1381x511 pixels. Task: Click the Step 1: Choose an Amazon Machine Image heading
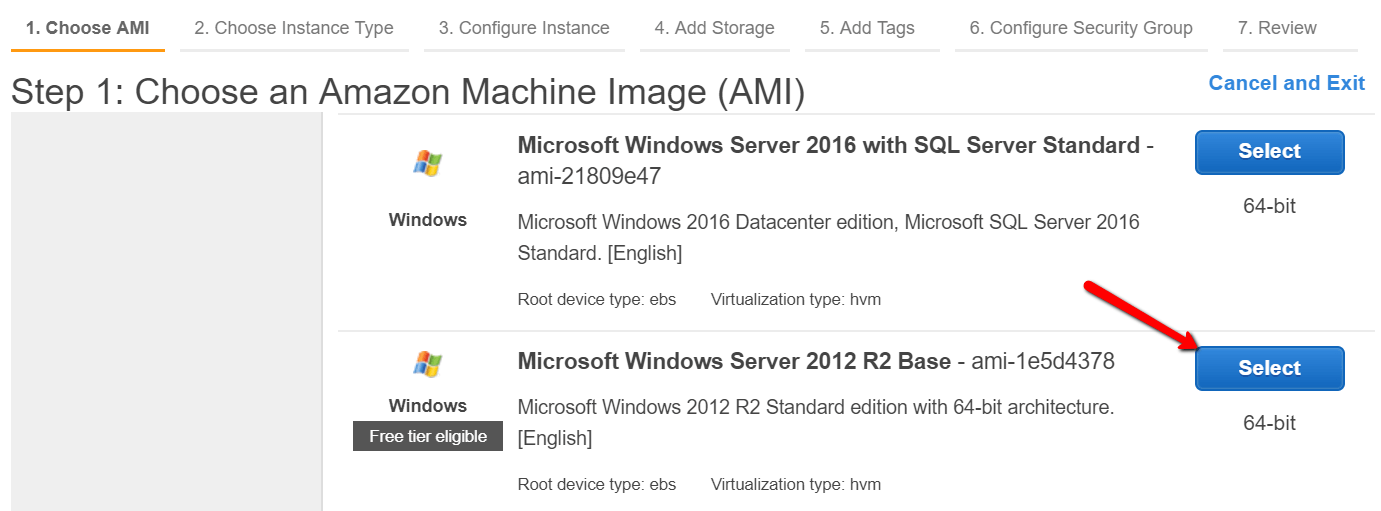tap(408, 92)
